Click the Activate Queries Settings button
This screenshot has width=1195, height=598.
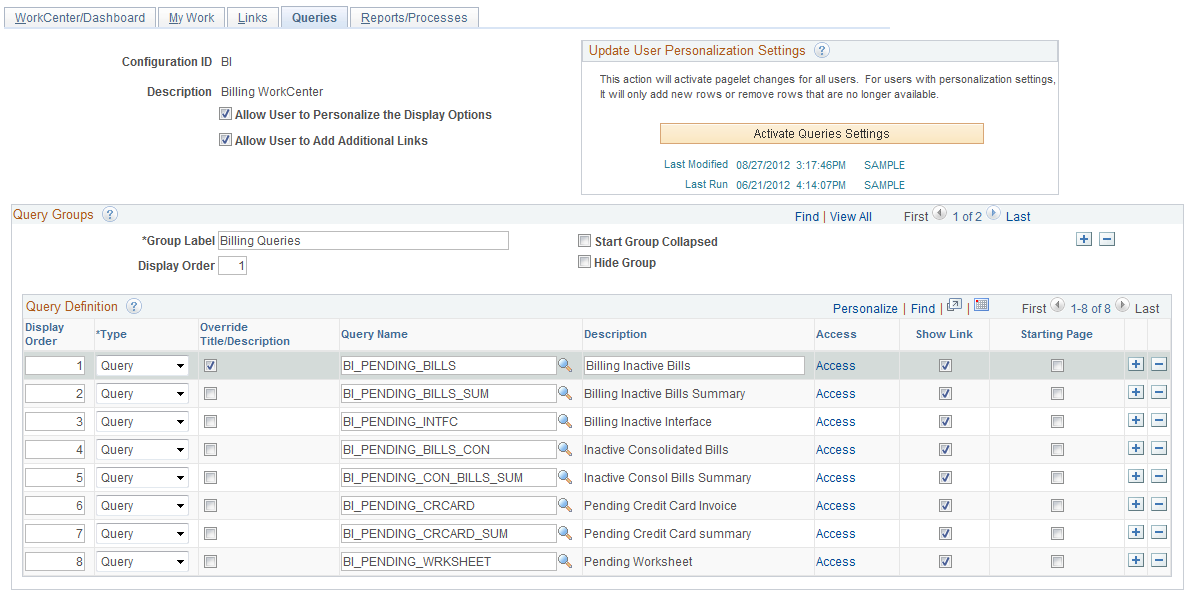pos(821,133)
